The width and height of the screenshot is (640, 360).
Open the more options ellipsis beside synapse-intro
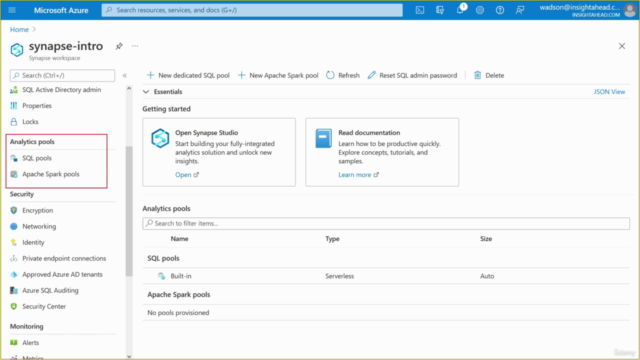click(135, 46)
